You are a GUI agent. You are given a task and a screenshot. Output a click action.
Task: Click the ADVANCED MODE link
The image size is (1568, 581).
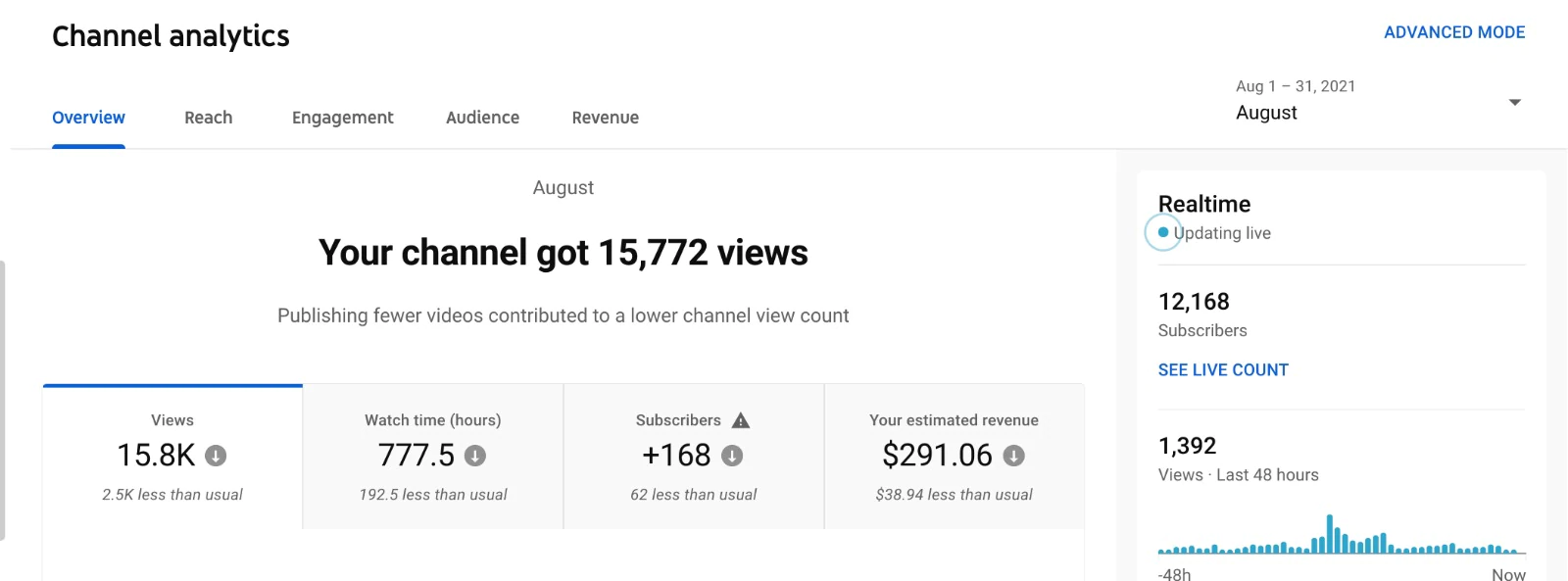coord(1454,31)
